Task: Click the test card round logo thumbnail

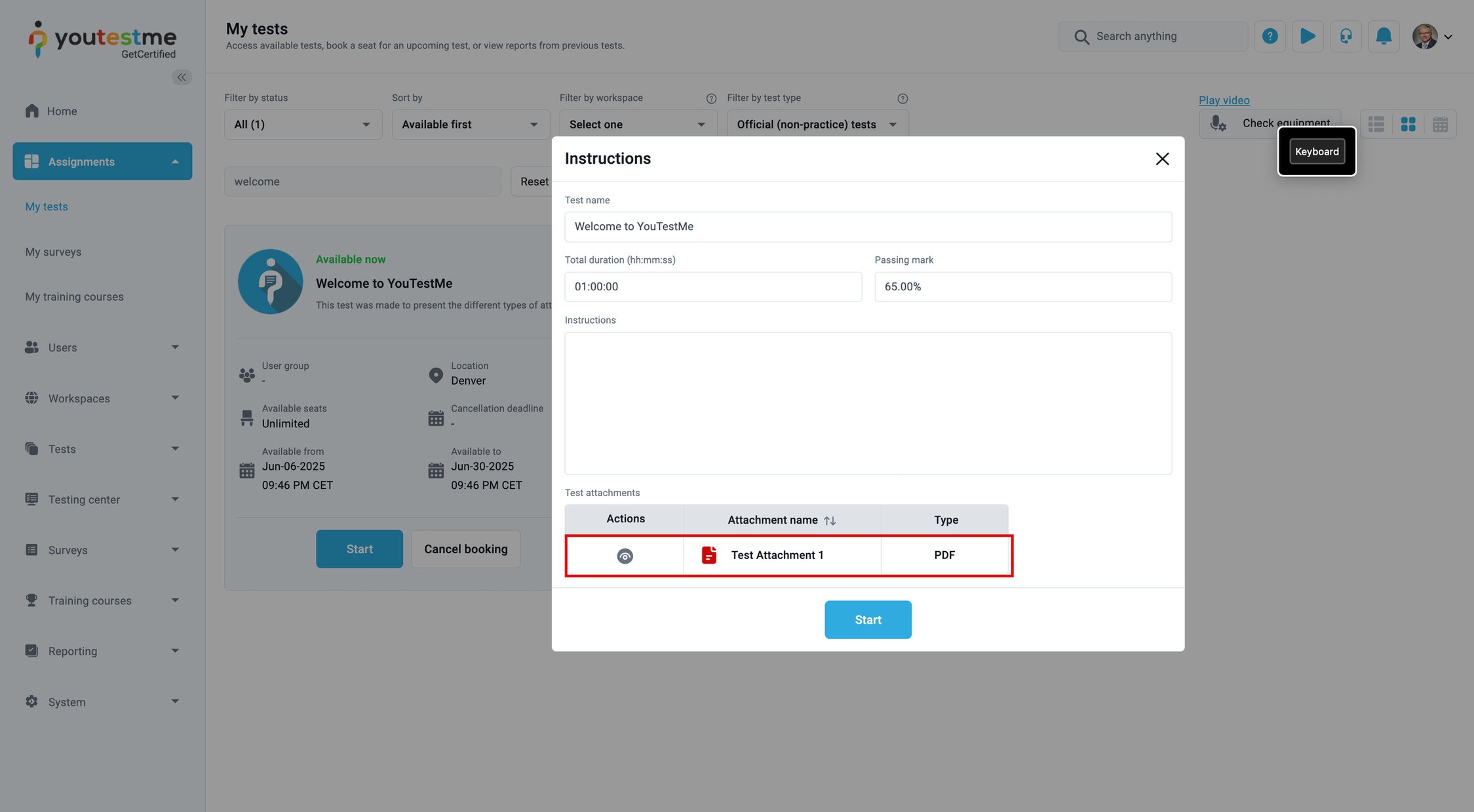Action: pos(270,281)
